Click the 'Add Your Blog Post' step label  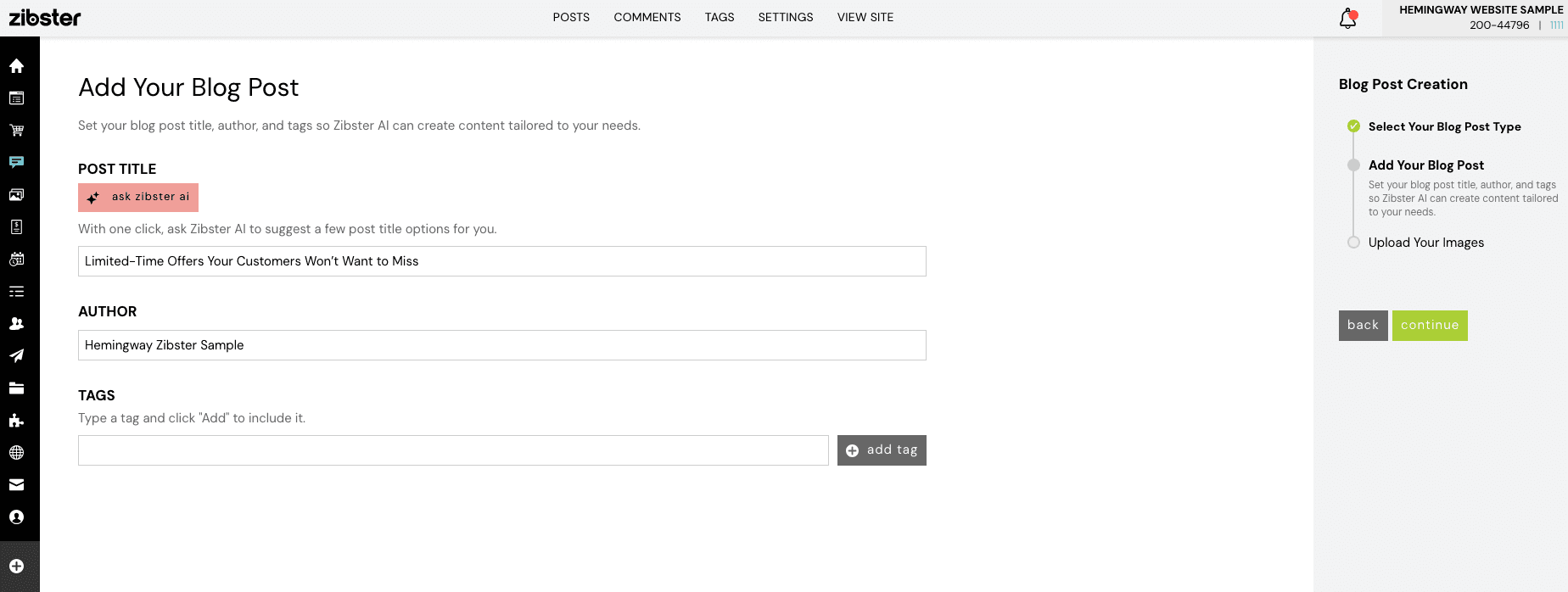1425,165
